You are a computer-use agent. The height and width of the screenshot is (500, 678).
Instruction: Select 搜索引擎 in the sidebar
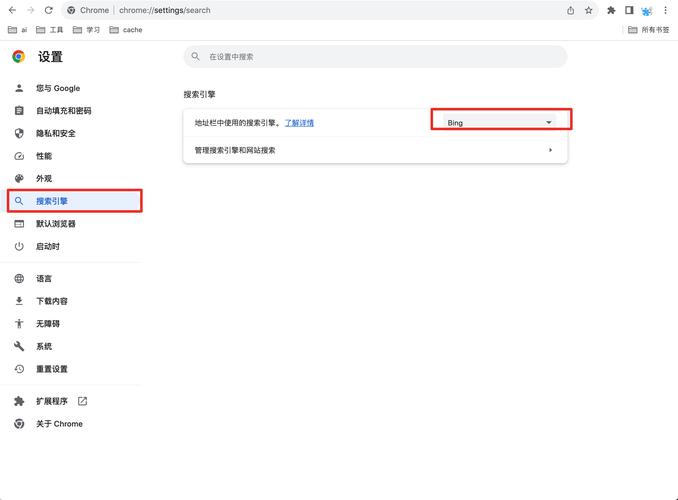click(74, 201)
